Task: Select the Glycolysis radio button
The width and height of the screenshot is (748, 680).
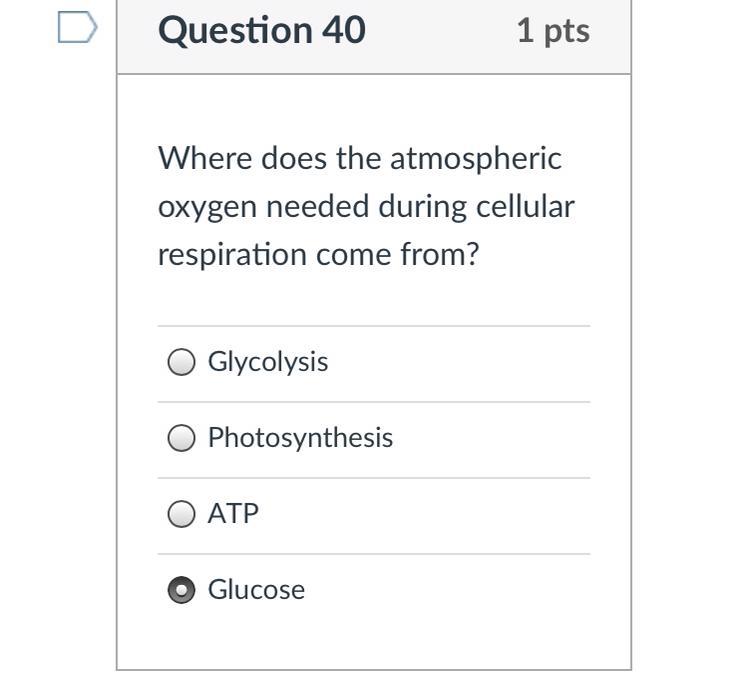Action: pos(181,362)
